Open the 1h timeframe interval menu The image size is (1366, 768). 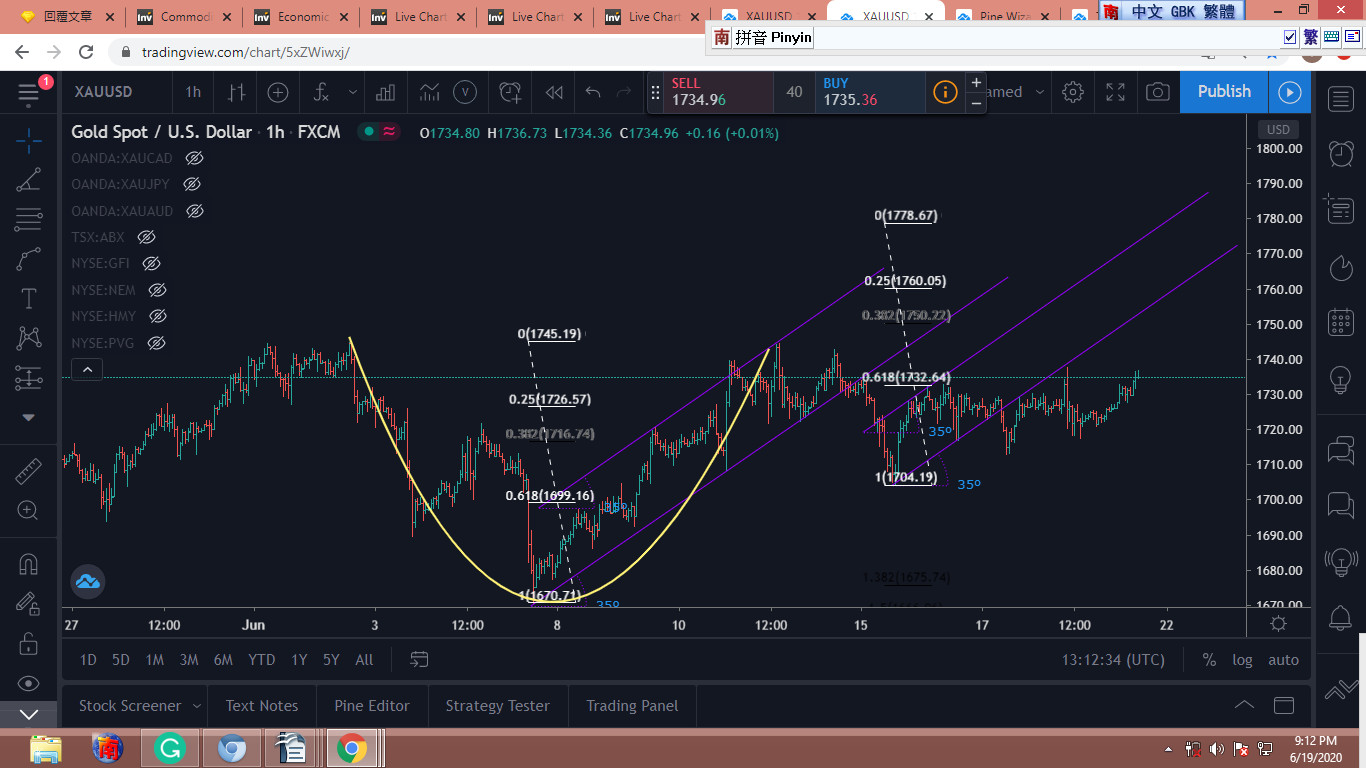pyautogui.click(x=193, y=92)
